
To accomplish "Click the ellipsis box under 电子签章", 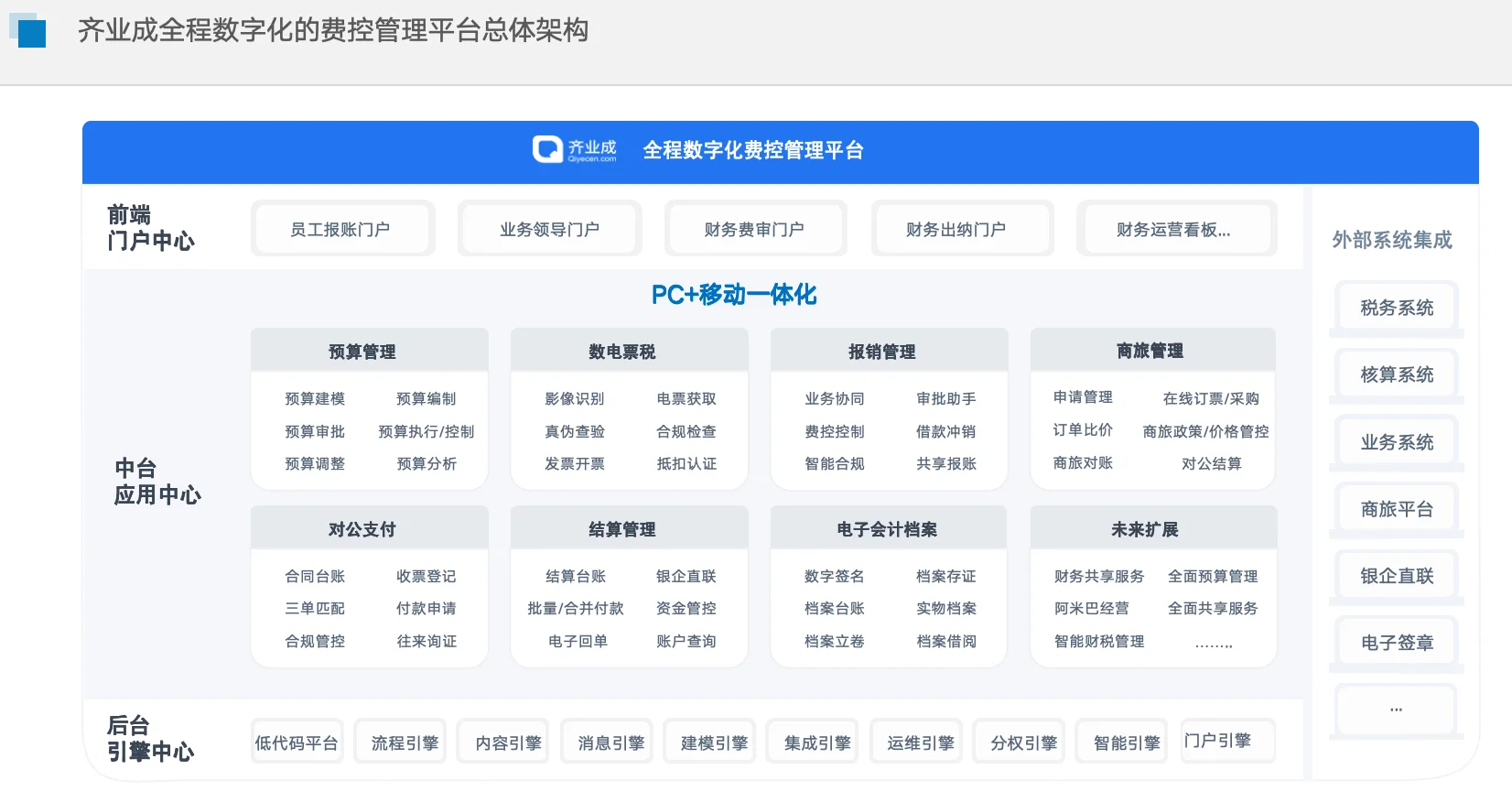I will 1397,710.
